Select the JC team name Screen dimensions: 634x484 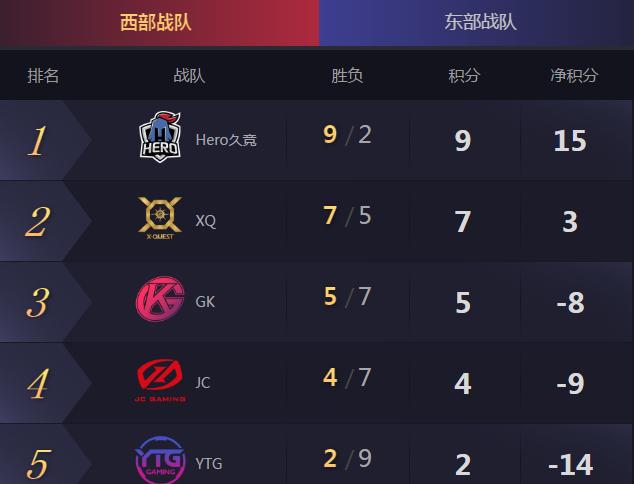[203, 383]
